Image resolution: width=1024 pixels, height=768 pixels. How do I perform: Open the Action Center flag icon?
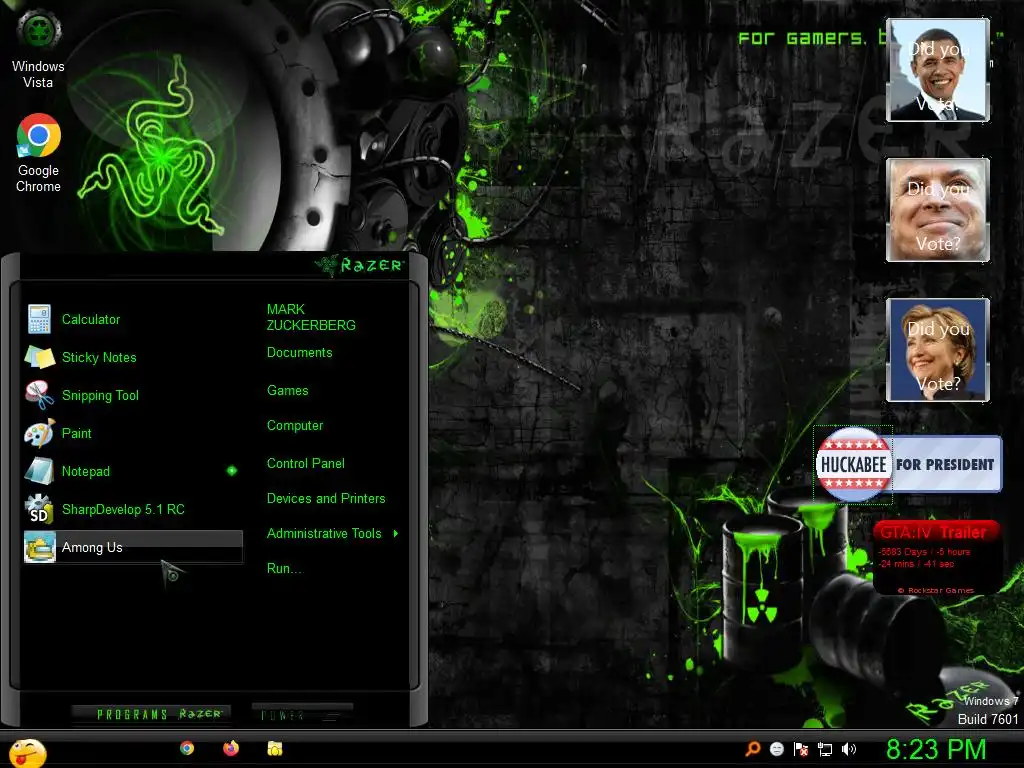(801, 749)
